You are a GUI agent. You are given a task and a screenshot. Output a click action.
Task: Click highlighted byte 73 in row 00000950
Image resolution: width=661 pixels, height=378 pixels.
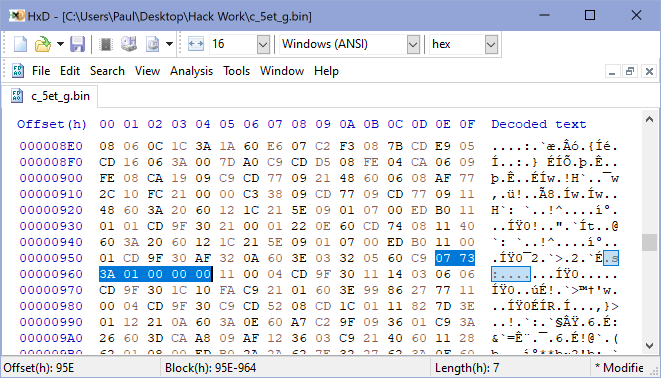(x=467, y=258)
